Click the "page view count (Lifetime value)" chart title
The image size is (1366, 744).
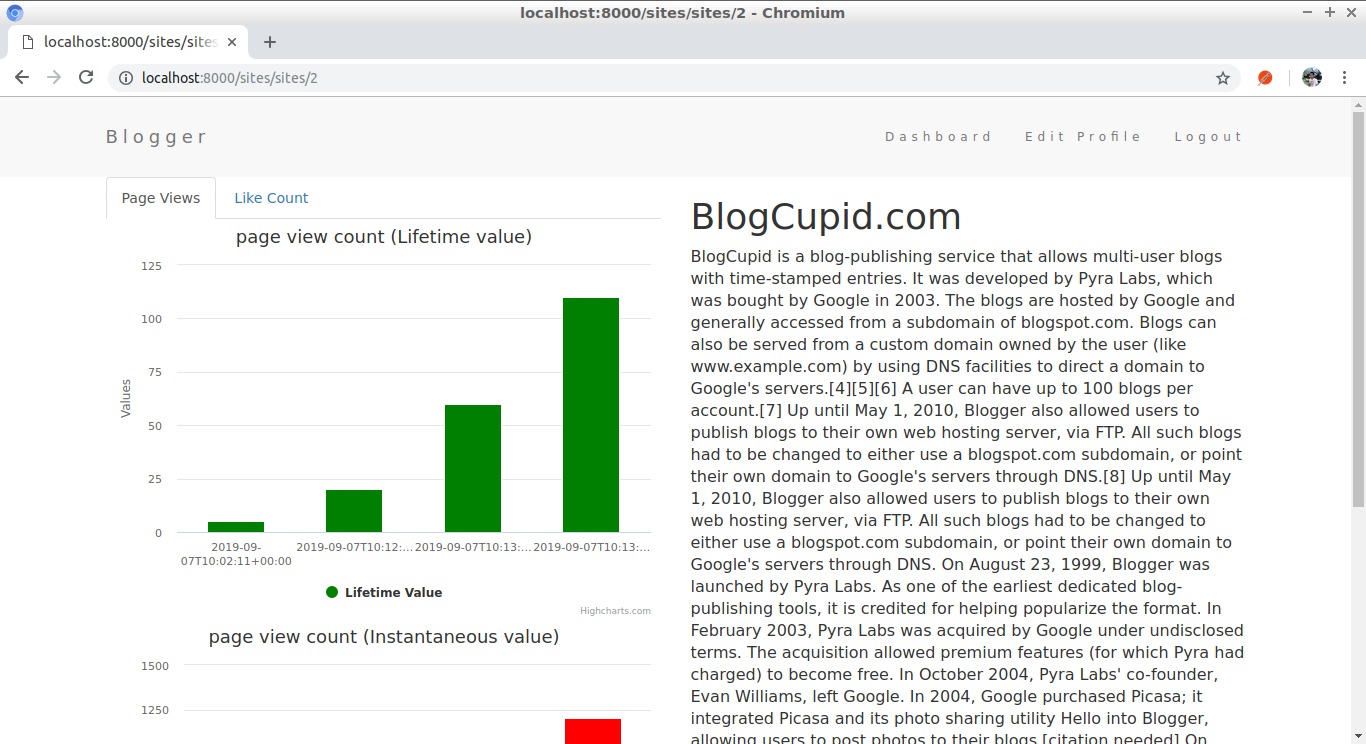[x=384, y=237]
